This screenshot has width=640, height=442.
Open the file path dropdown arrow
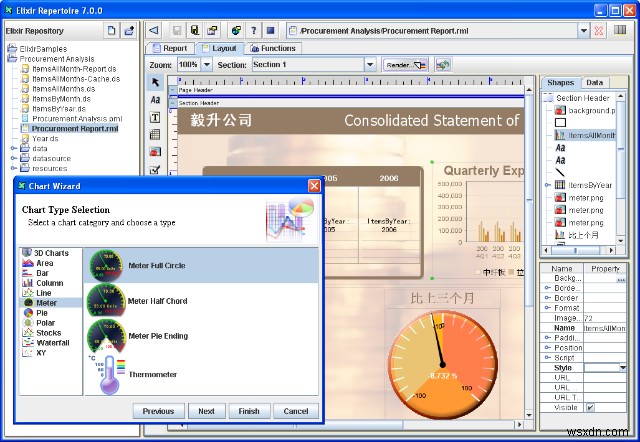[584, 31]
